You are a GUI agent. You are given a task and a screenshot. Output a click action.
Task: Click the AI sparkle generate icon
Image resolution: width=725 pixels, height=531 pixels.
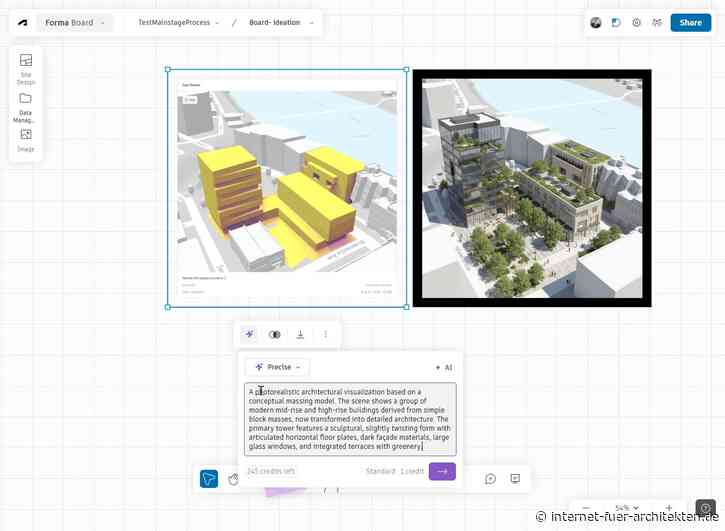click(250, 334)
